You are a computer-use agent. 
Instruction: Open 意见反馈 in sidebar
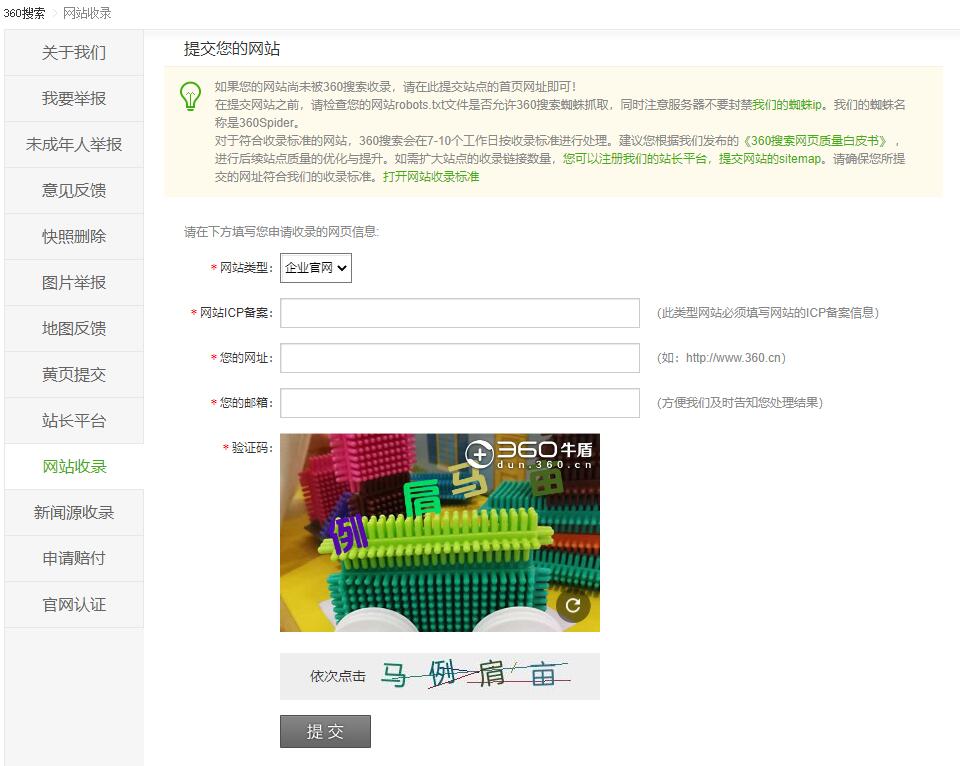(x=74, y=190)
